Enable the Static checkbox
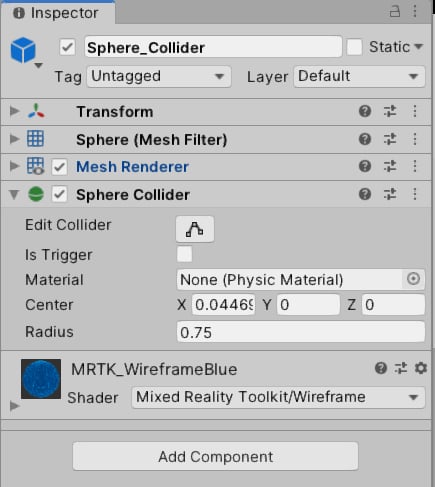The height and width of the screenshot is (487, 435). (354, 47)
